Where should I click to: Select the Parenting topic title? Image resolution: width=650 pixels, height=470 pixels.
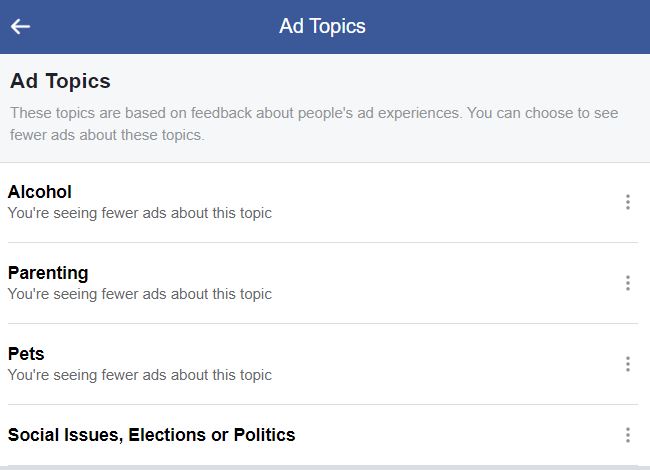coord(48,273)
